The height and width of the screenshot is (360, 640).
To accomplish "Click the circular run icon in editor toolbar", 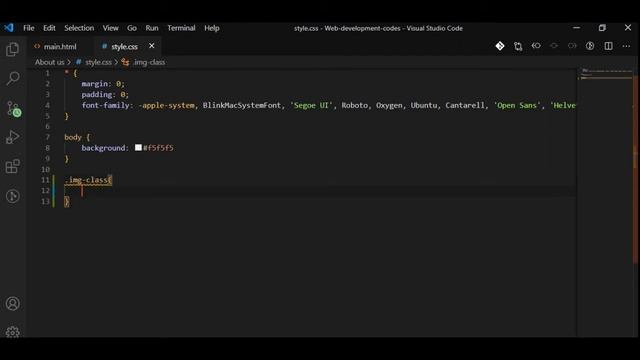I will click(590, 46).
